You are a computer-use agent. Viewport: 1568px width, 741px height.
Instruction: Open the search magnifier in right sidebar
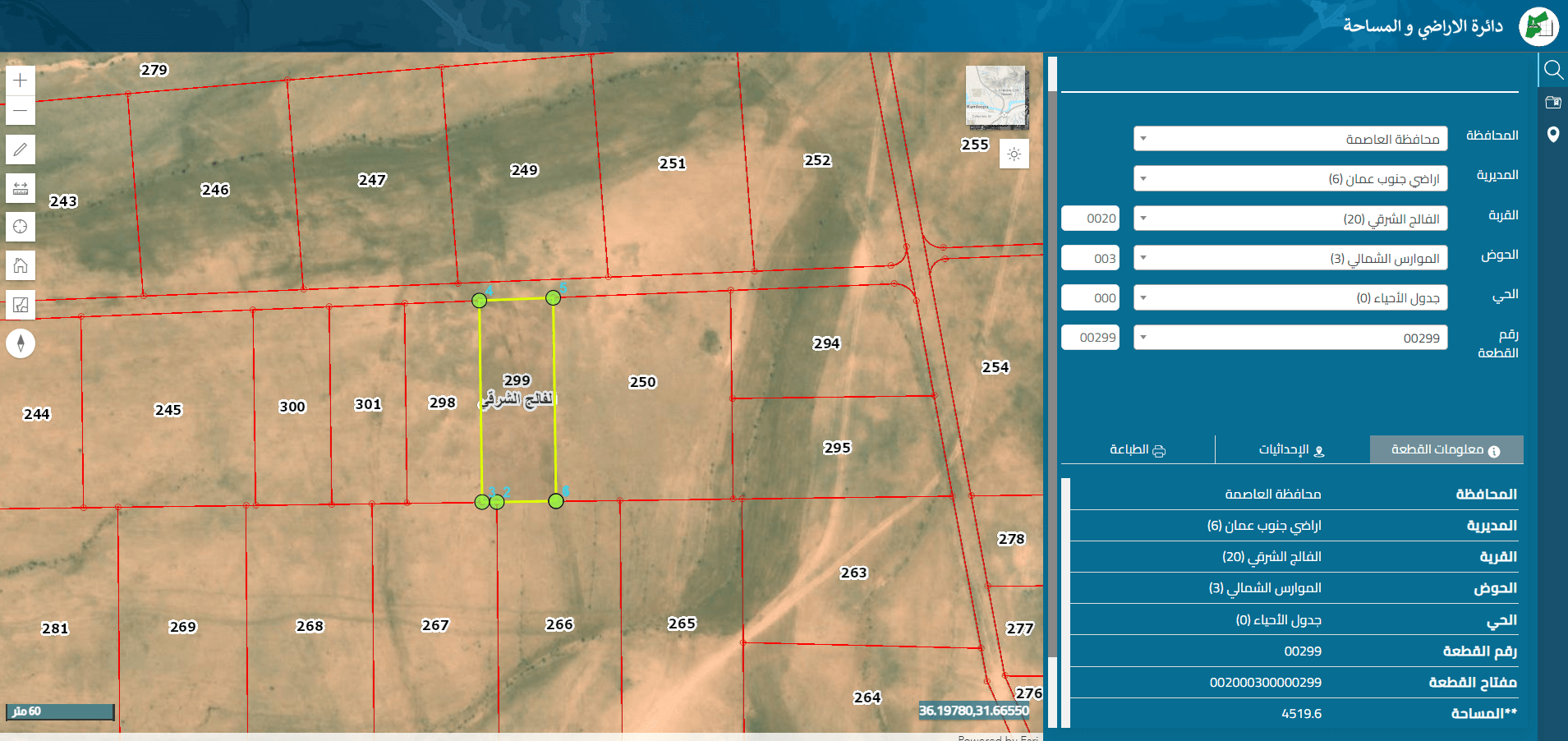click(1552, 70)
